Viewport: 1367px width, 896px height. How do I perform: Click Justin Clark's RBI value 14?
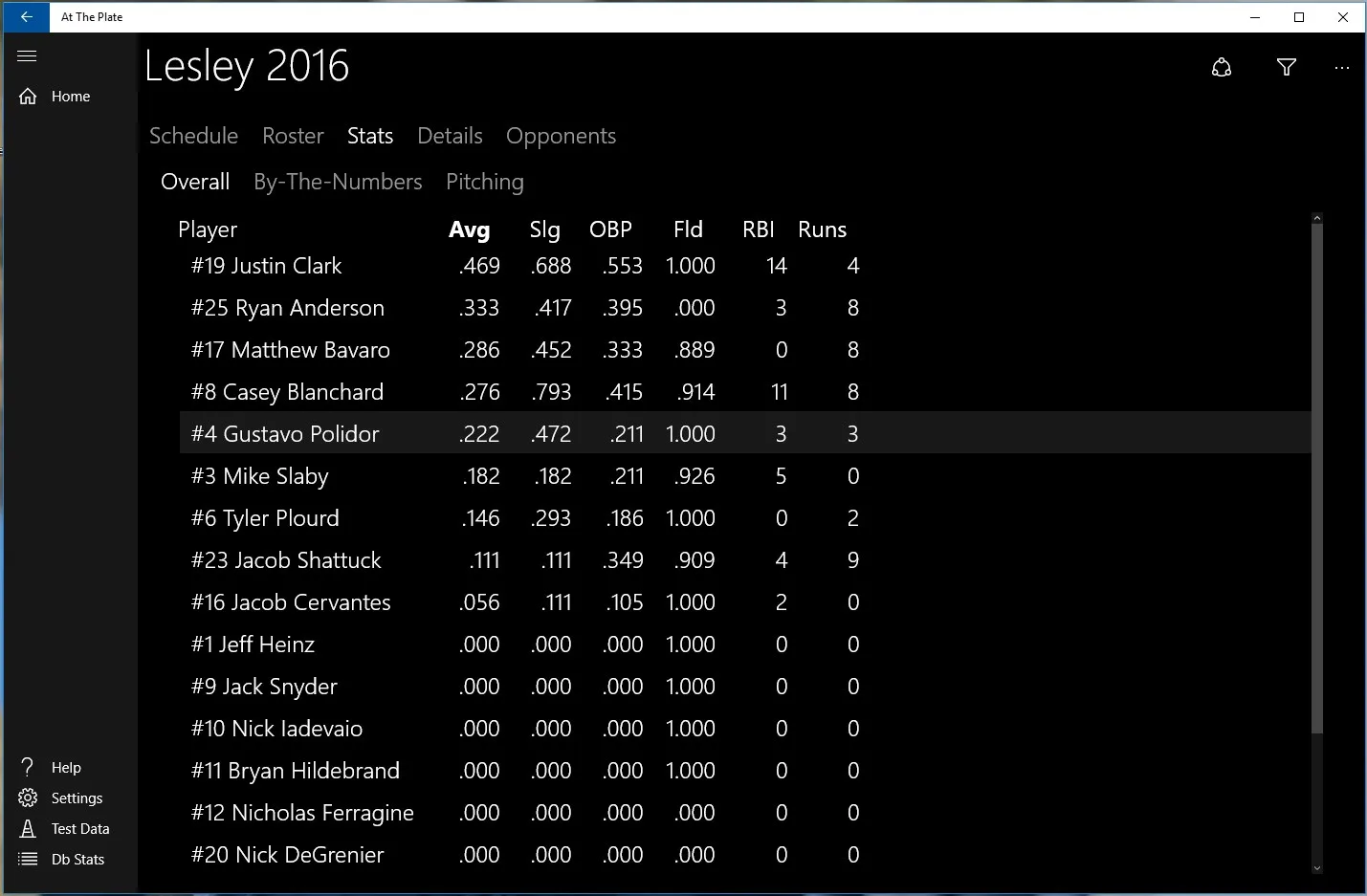[777, 266]
